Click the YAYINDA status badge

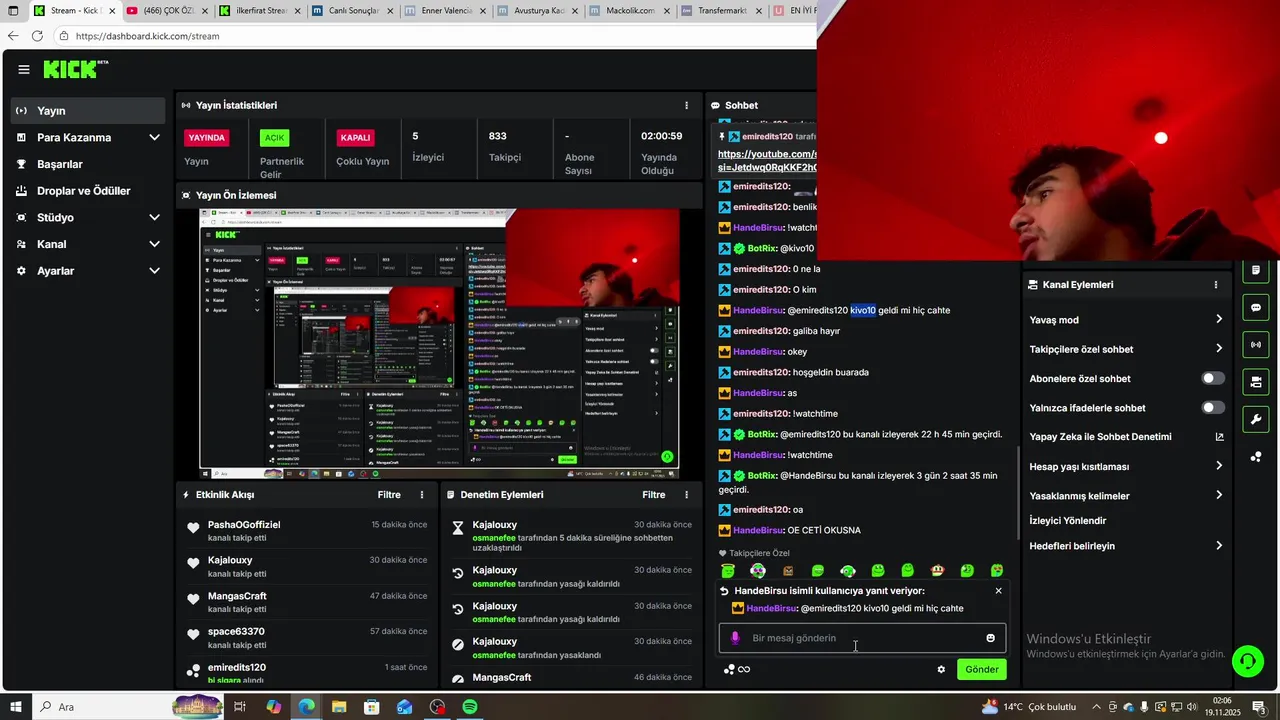207,138
